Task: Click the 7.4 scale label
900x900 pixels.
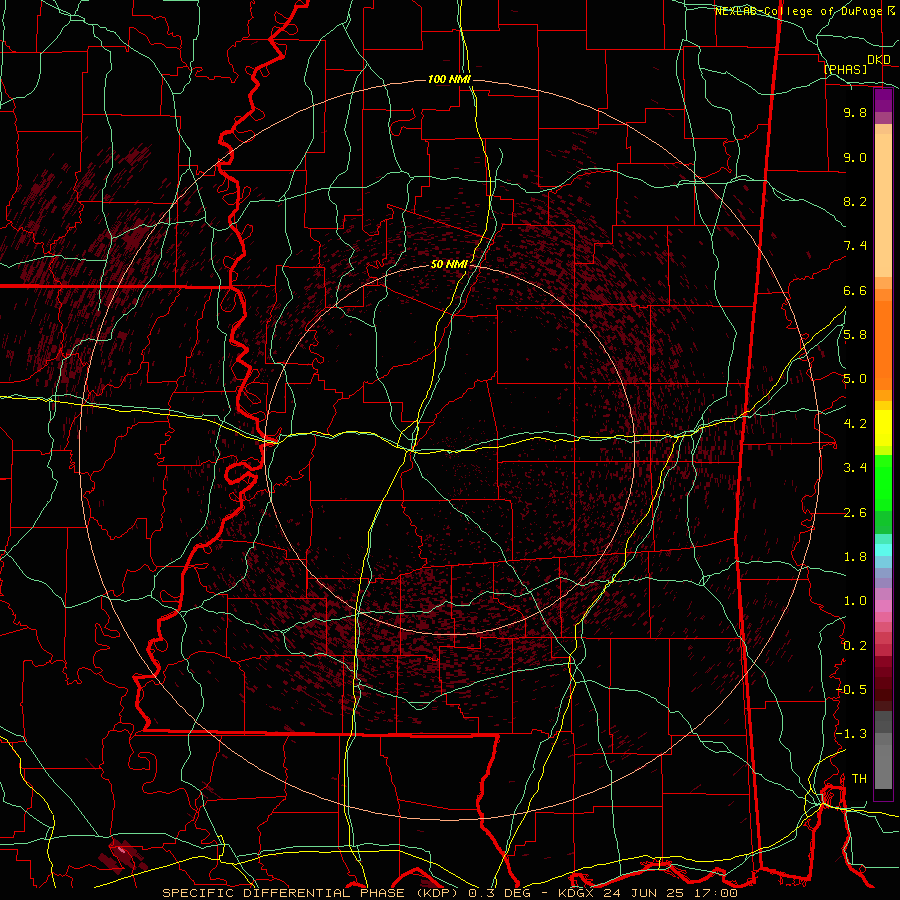Action: tap(855, 246)
